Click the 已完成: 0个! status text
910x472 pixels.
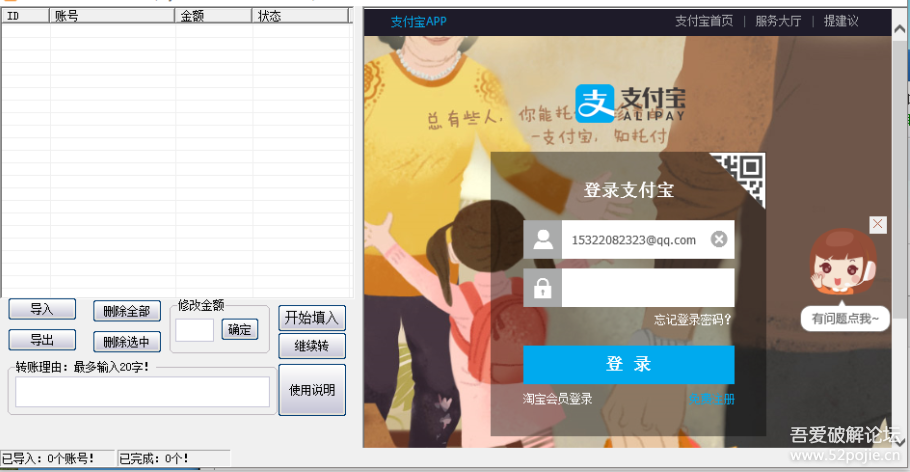(x=154, y=459)
